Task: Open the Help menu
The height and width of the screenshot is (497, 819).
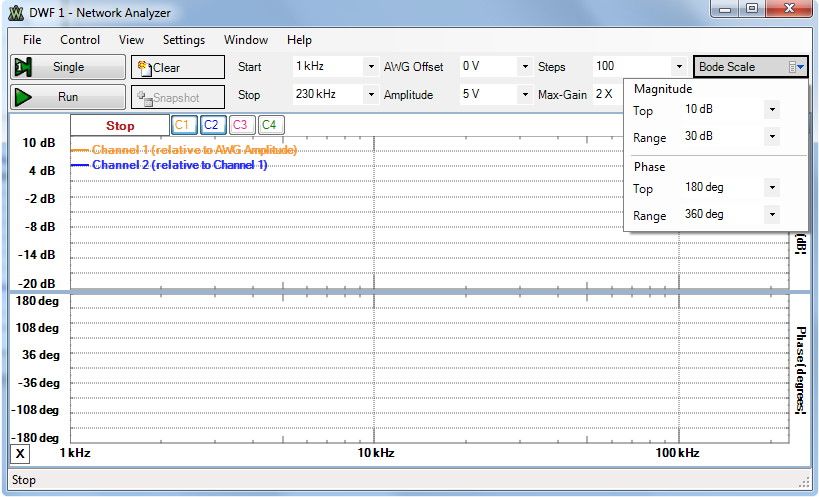Action: tap(299, 40)
